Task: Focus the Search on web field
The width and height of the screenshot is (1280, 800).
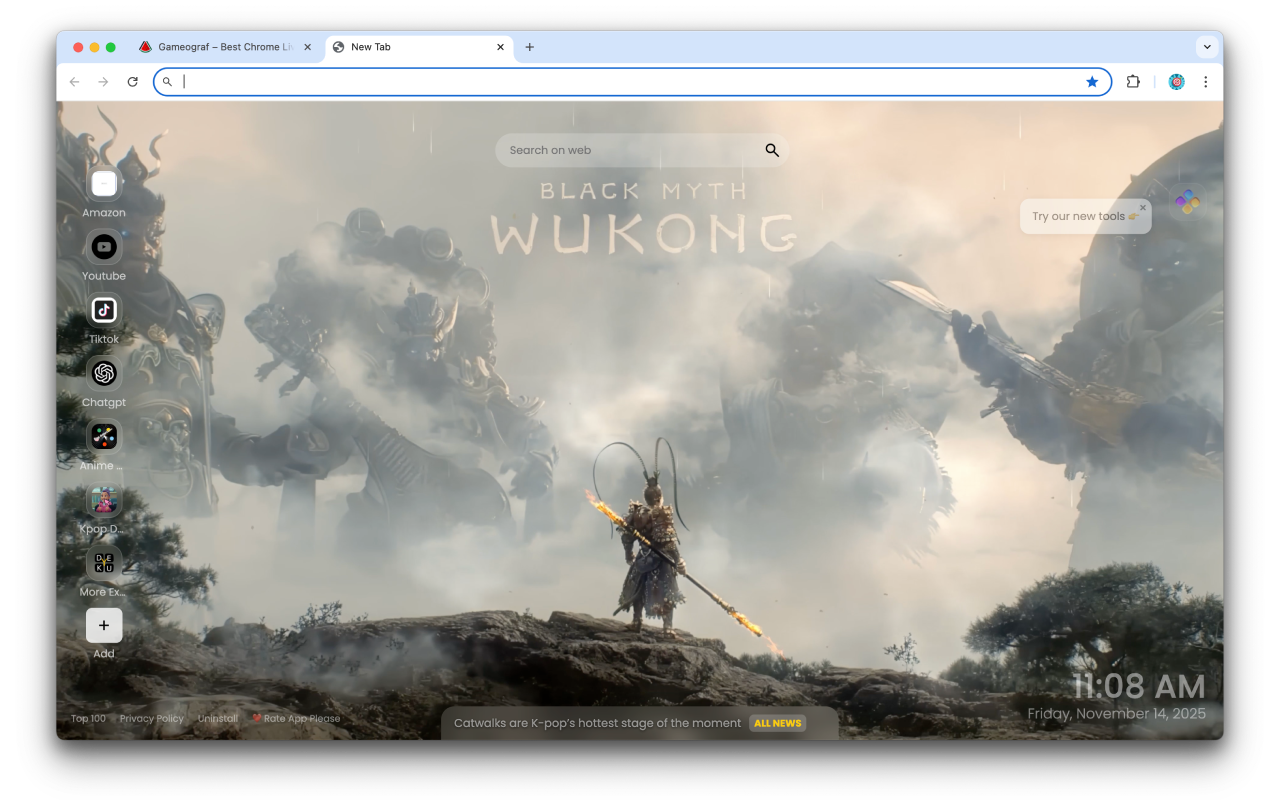Action: click(x=642, y=150)
